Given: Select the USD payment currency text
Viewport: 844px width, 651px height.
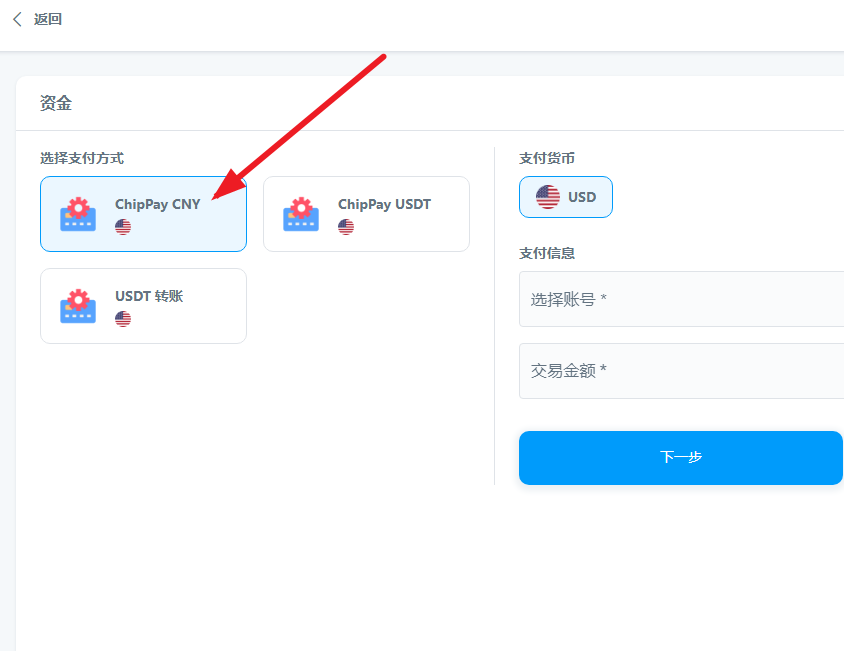Looking at the screenshot, I should point(582,197).
